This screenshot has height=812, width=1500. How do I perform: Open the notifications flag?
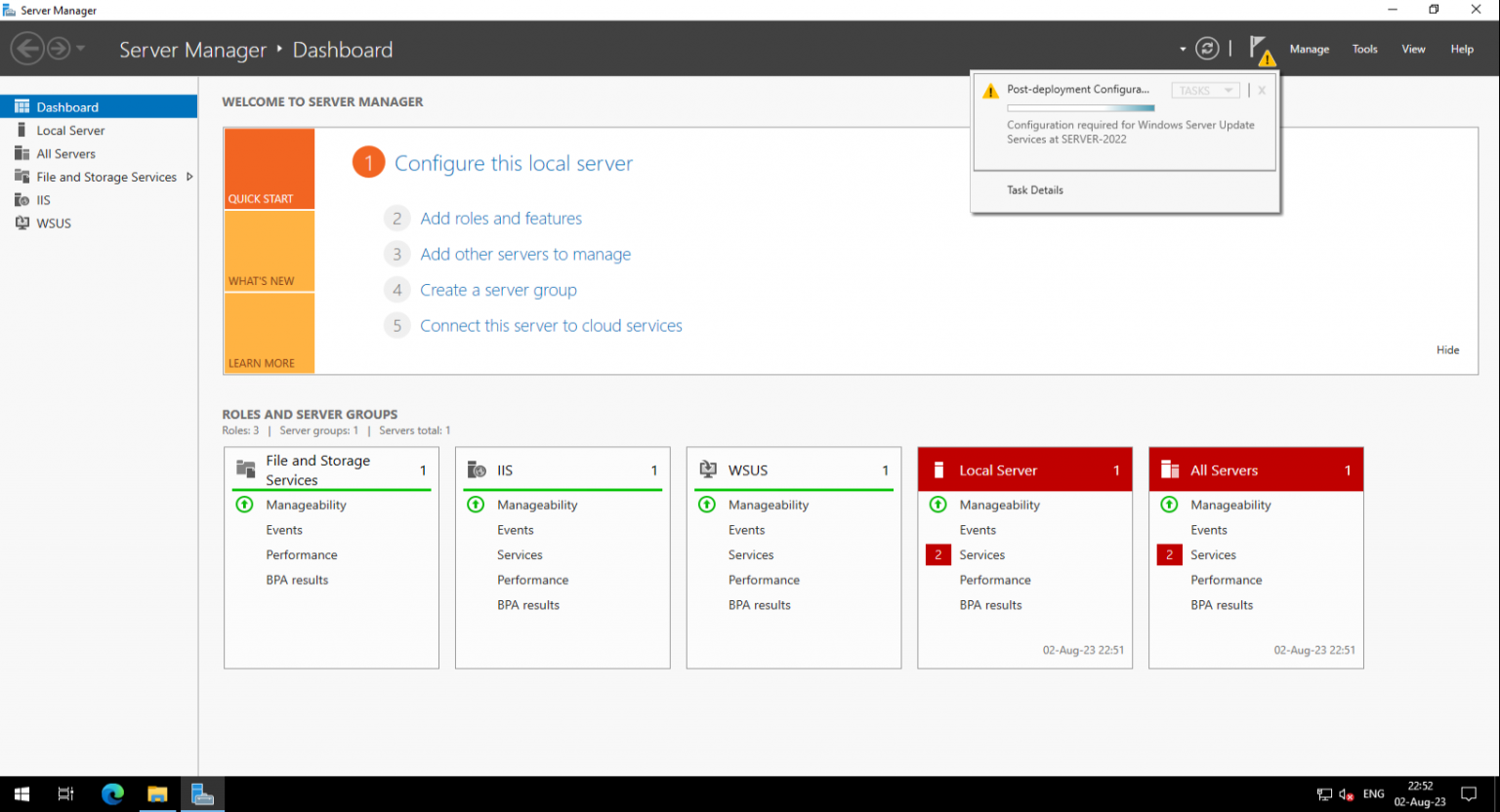pyautogui.click(x=1260, y=50)
